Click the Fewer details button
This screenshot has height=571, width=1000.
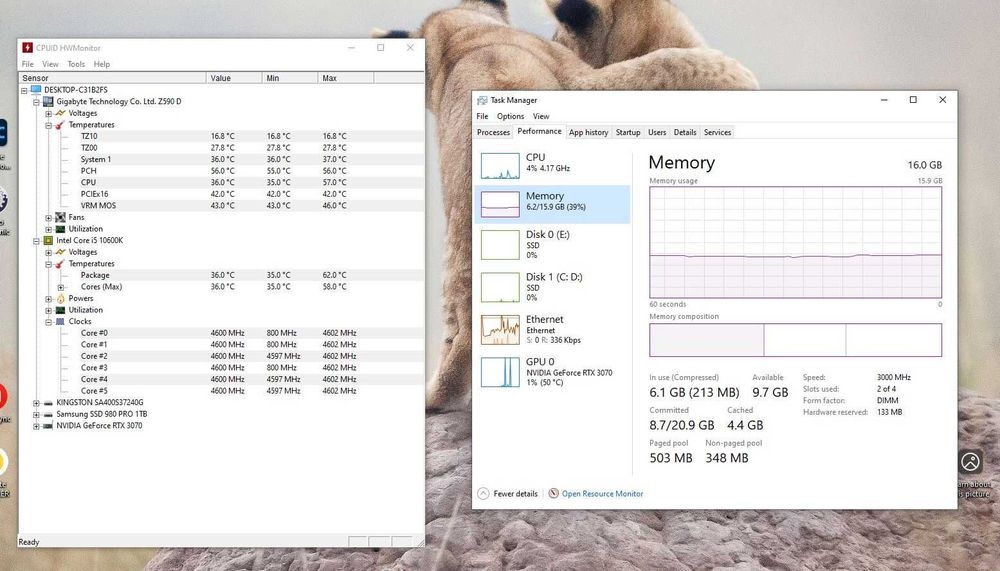tap(508, 493)
